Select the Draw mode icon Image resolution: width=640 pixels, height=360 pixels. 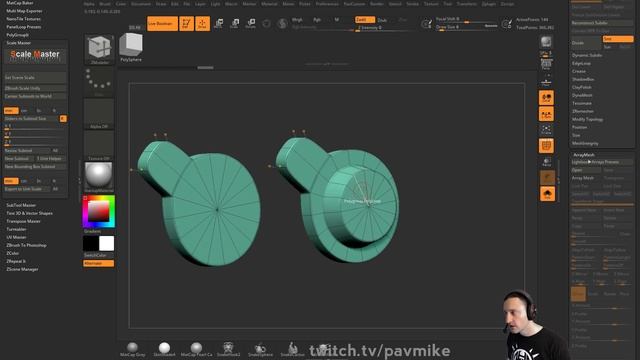tap(202, 24)
